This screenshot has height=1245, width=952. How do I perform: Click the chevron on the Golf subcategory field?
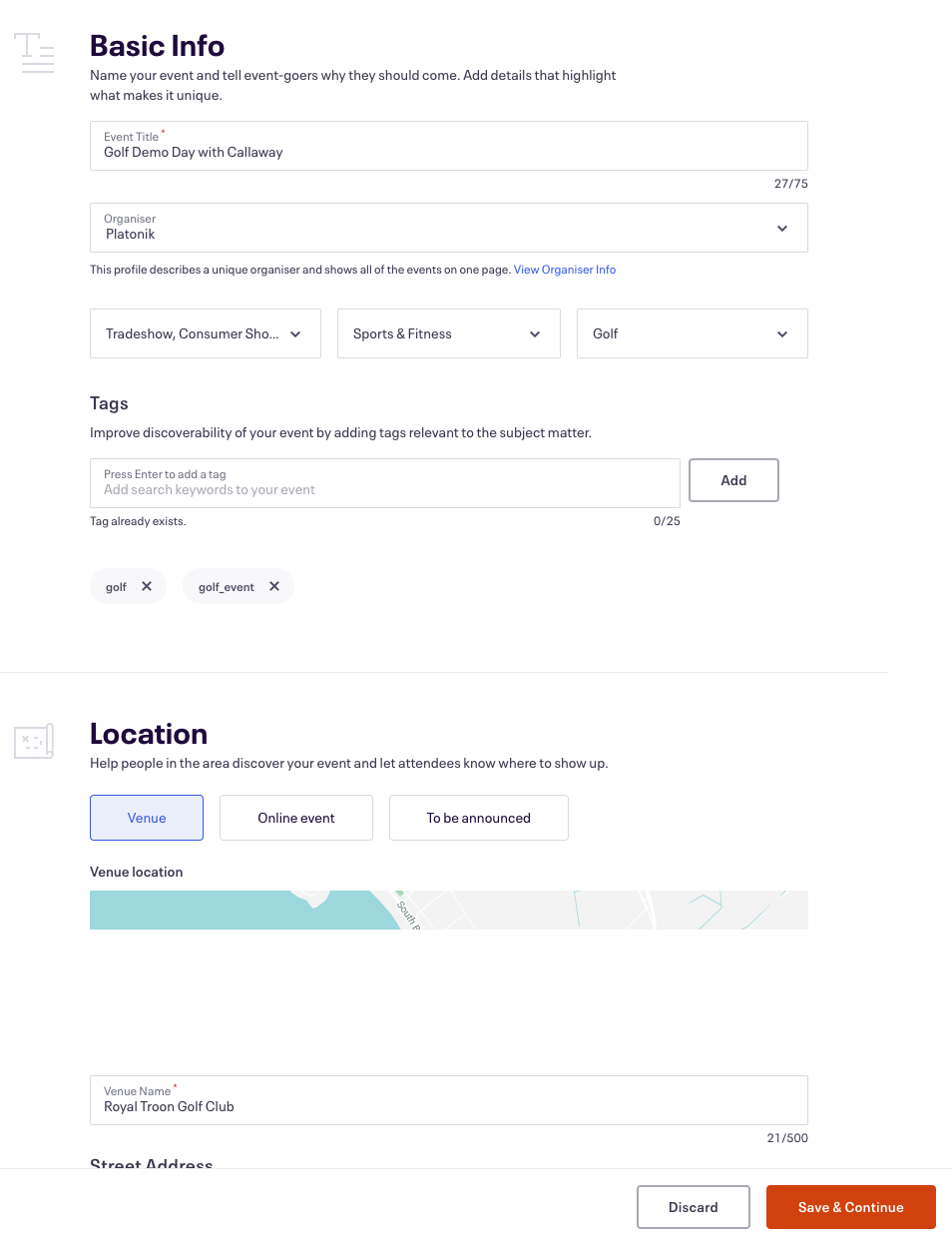pos(781,333)
